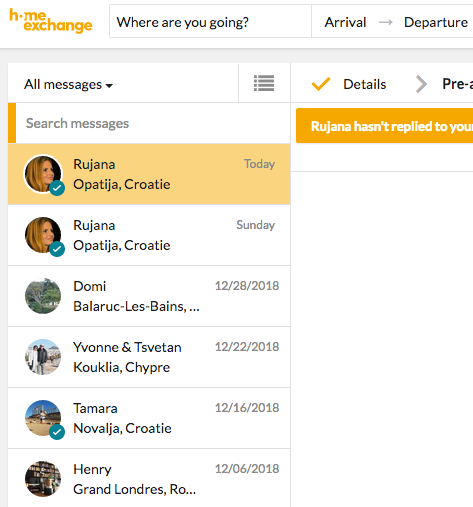Click the arrow between Arrival and Departure
The width and height of the screenshot is (473, 507).
point(386,22)
